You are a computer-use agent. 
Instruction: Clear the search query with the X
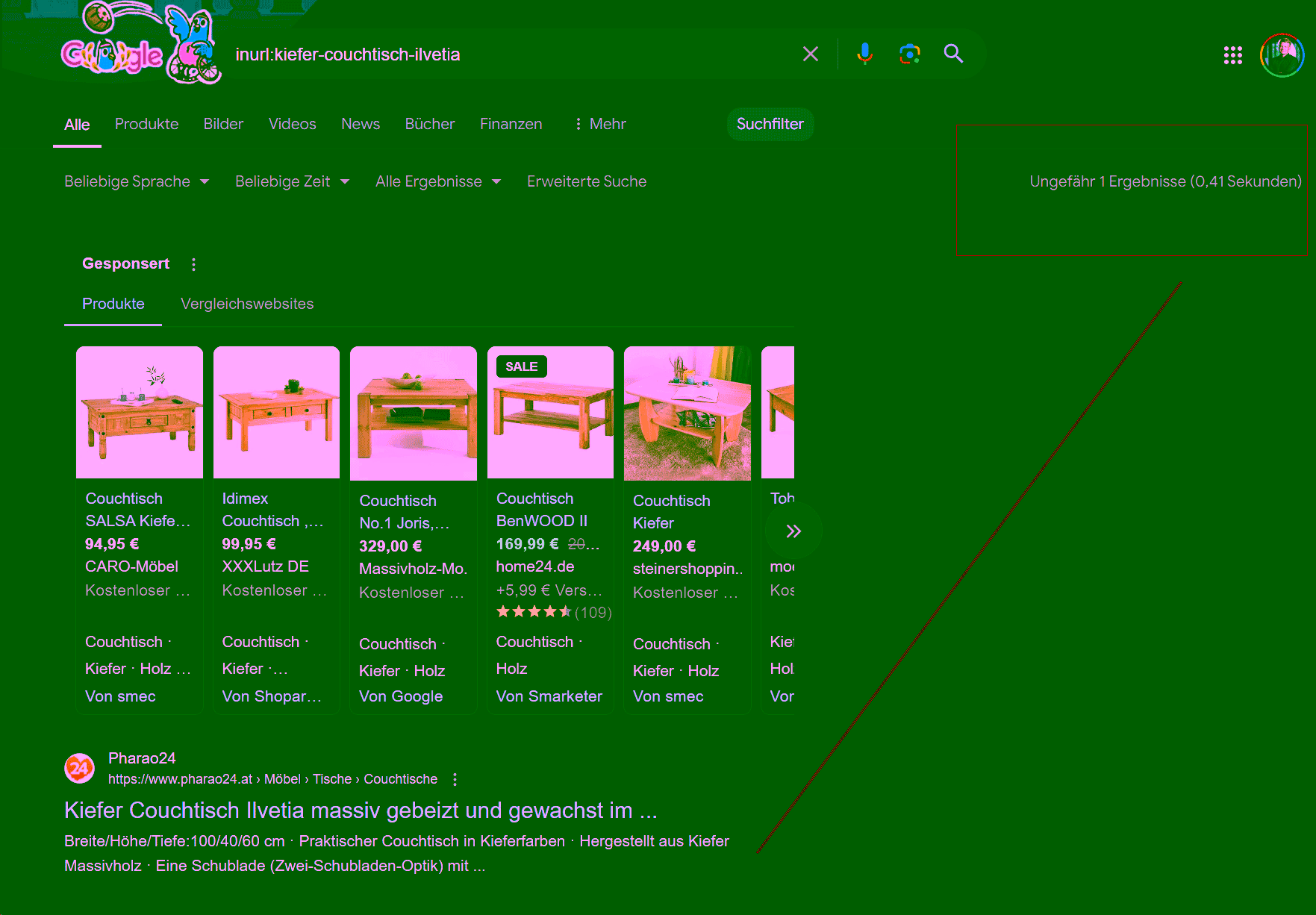pos(810,53)
